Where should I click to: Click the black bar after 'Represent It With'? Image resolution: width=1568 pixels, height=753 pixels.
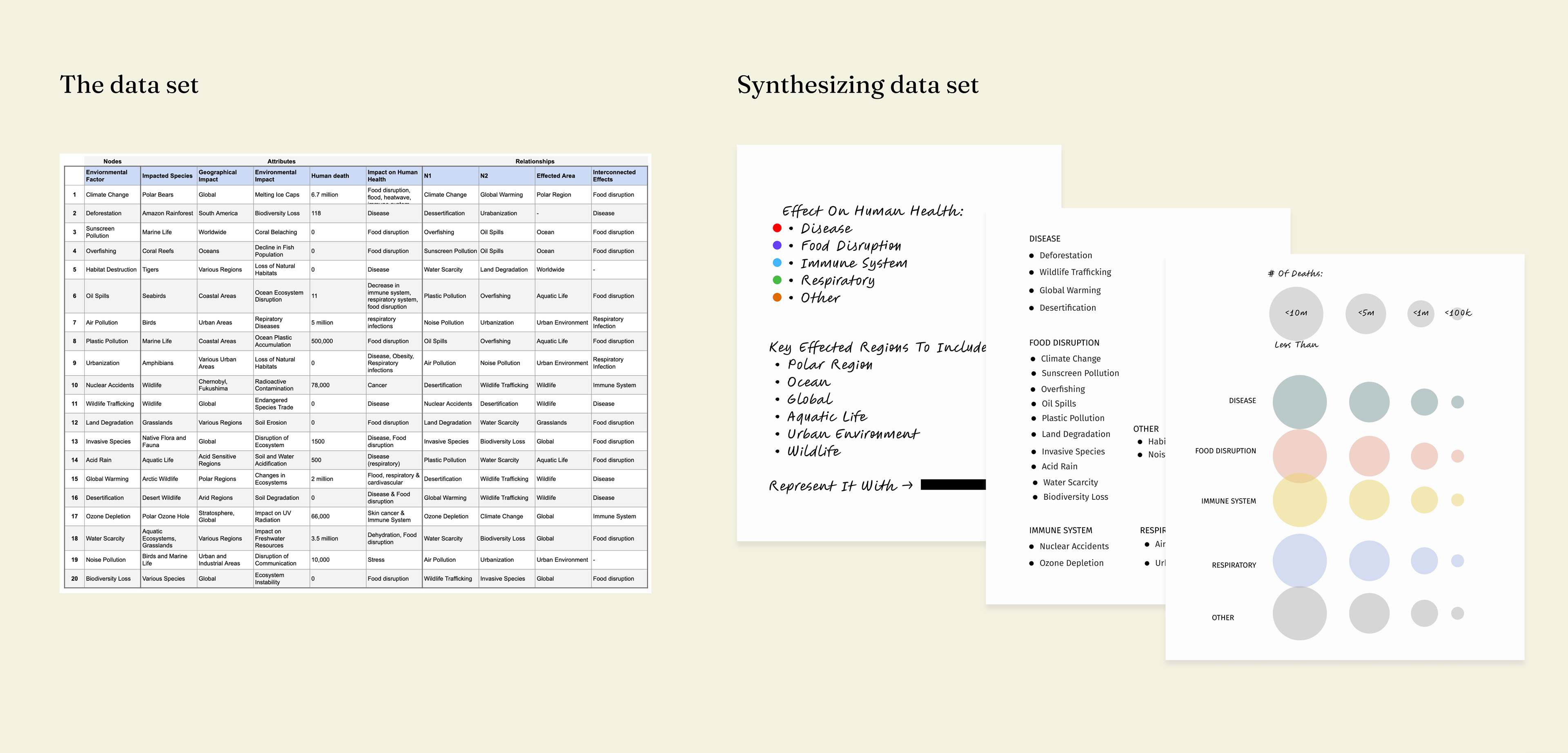point(953,485)
